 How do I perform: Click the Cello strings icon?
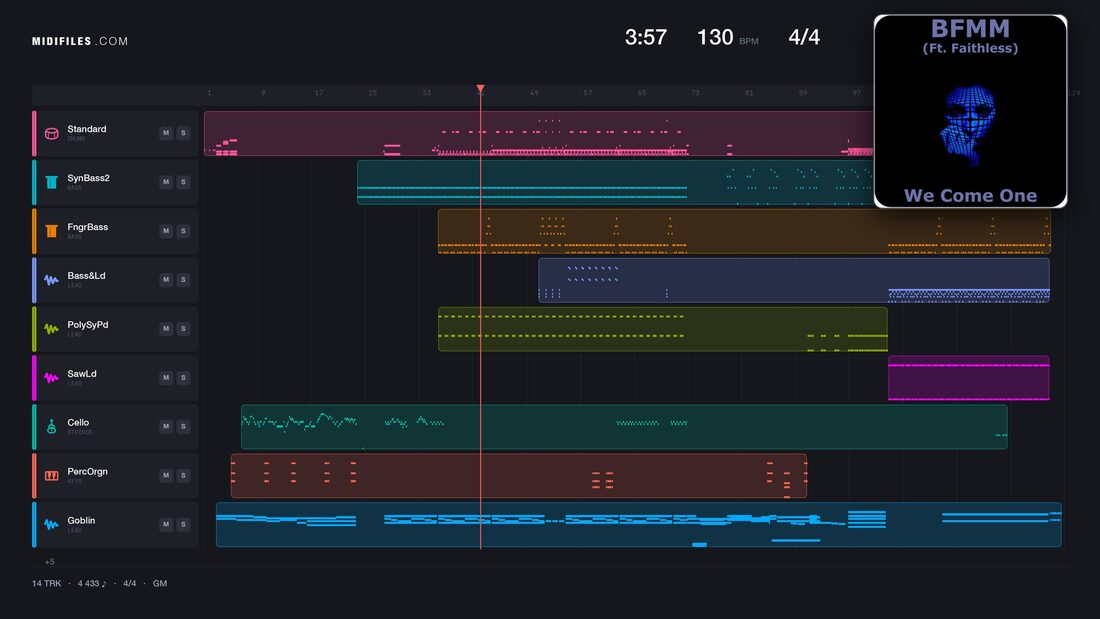(51, 427)
